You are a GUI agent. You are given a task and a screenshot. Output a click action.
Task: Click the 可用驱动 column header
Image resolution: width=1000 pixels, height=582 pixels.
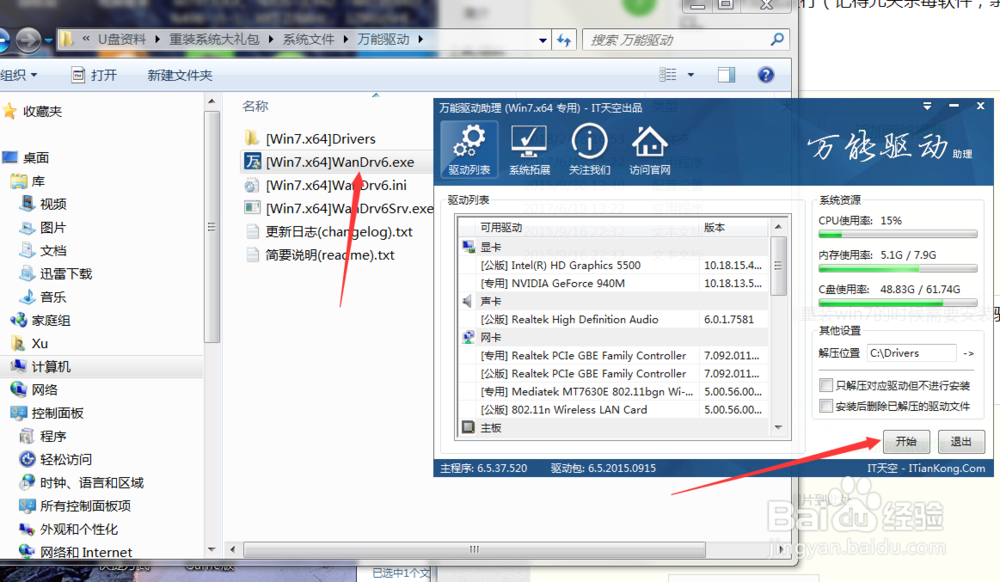pyautogui.click(x=501, y=228)
